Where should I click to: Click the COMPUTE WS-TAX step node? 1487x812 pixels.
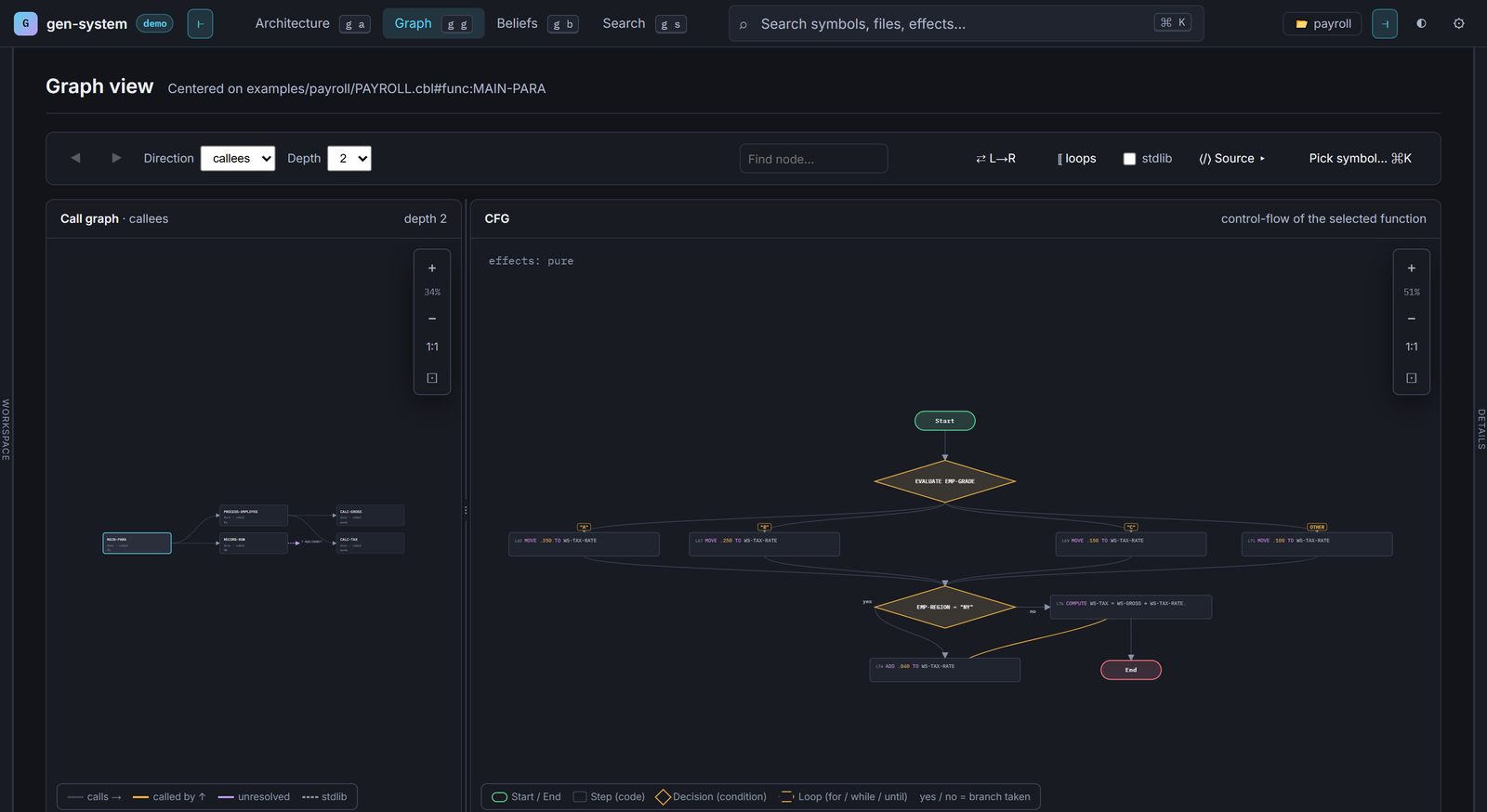point(1131,607)
